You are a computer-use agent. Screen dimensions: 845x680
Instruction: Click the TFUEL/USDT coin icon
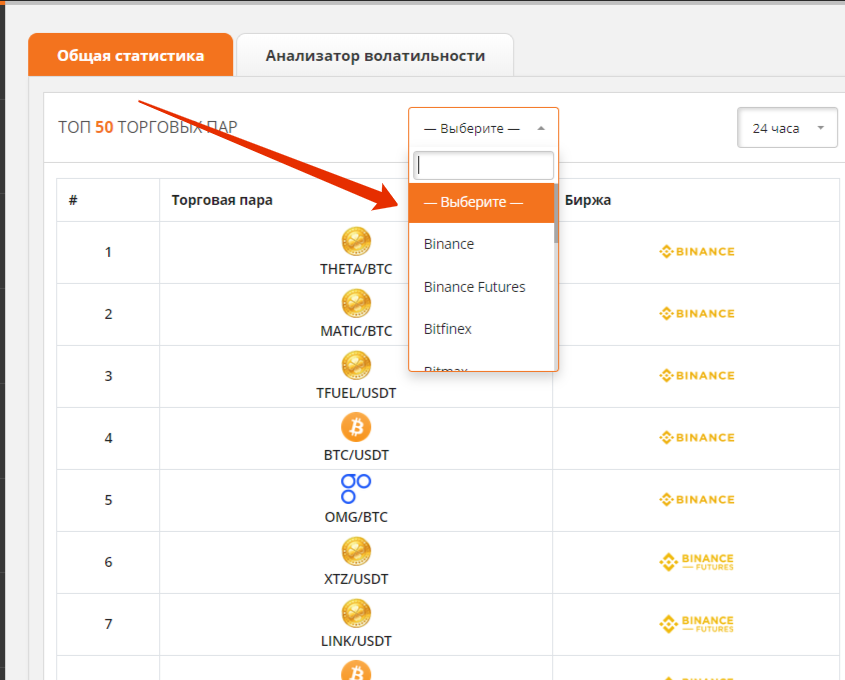click(356, 366)
